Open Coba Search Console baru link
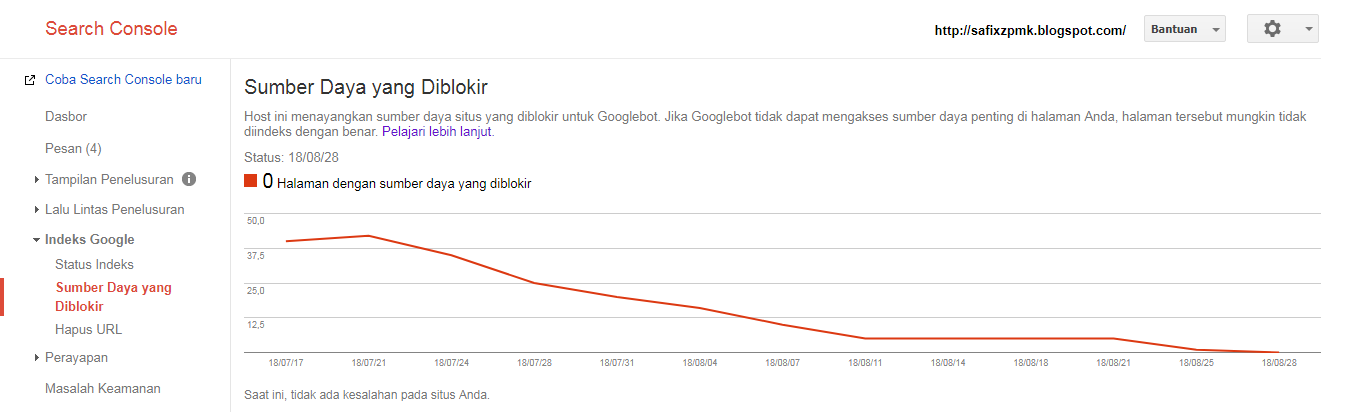The height and width of the screenshot is (415, 1365). point(123,79)
